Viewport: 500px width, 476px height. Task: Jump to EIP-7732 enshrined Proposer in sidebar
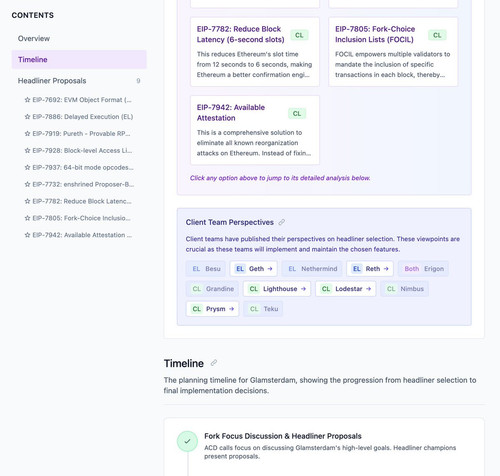[x=79, y=184]
